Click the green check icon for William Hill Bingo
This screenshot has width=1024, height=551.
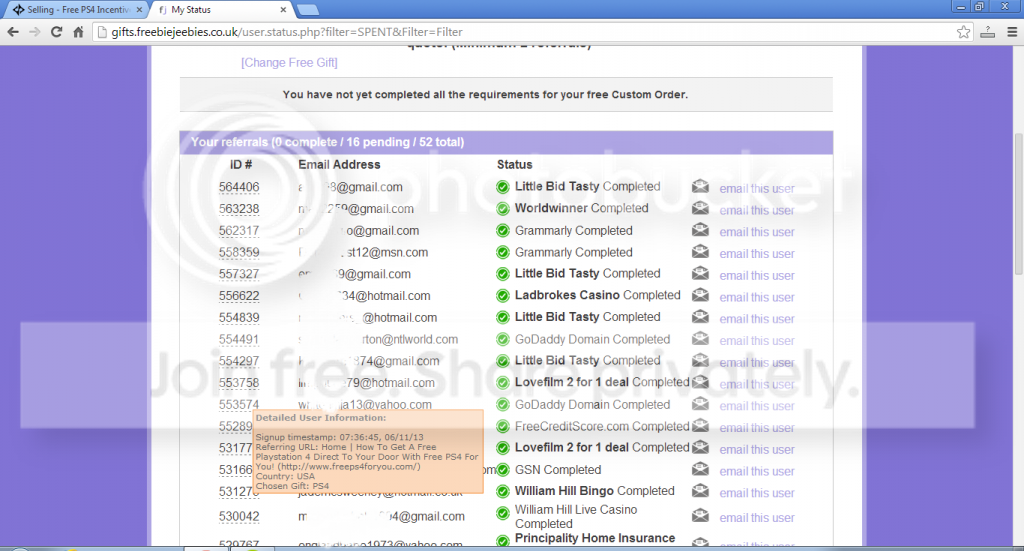tap(503, 491)
